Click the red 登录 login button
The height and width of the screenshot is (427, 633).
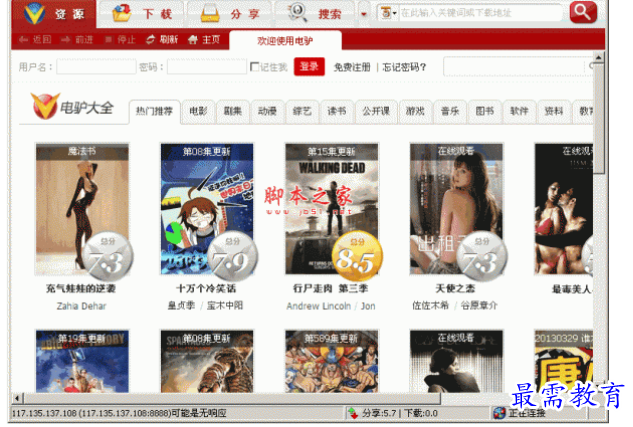(309, 67)
